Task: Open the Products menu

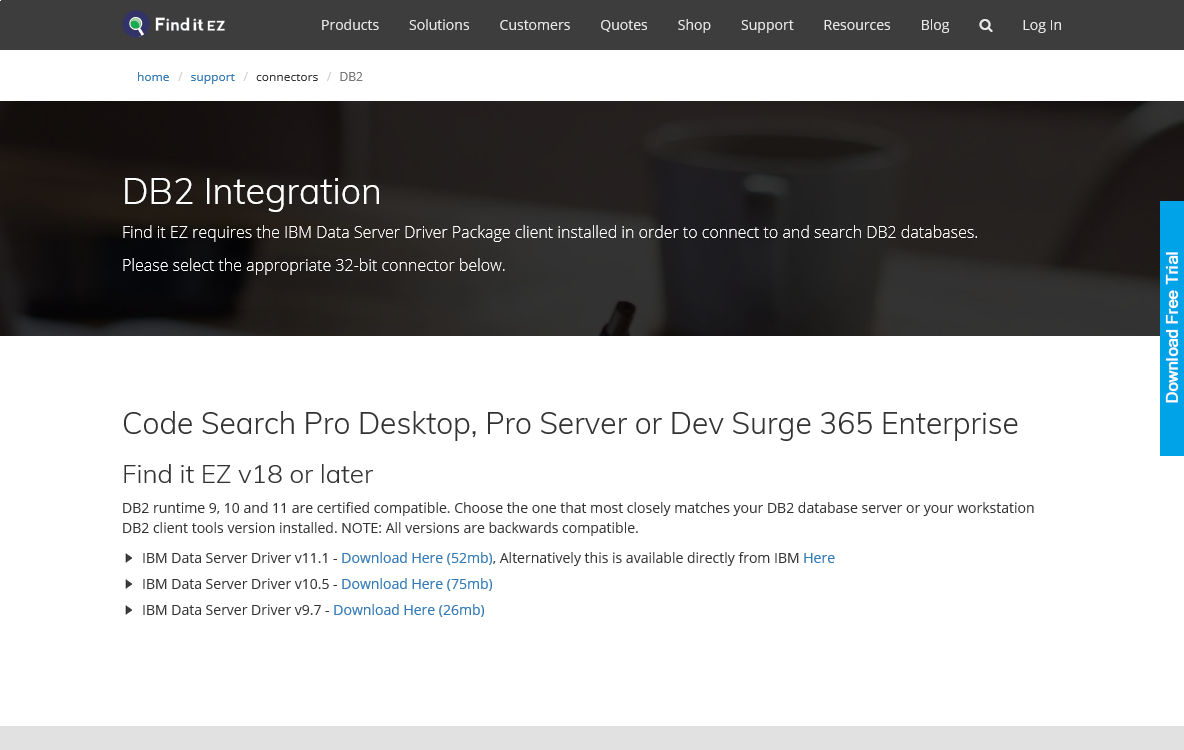Action: click(350, 25)
